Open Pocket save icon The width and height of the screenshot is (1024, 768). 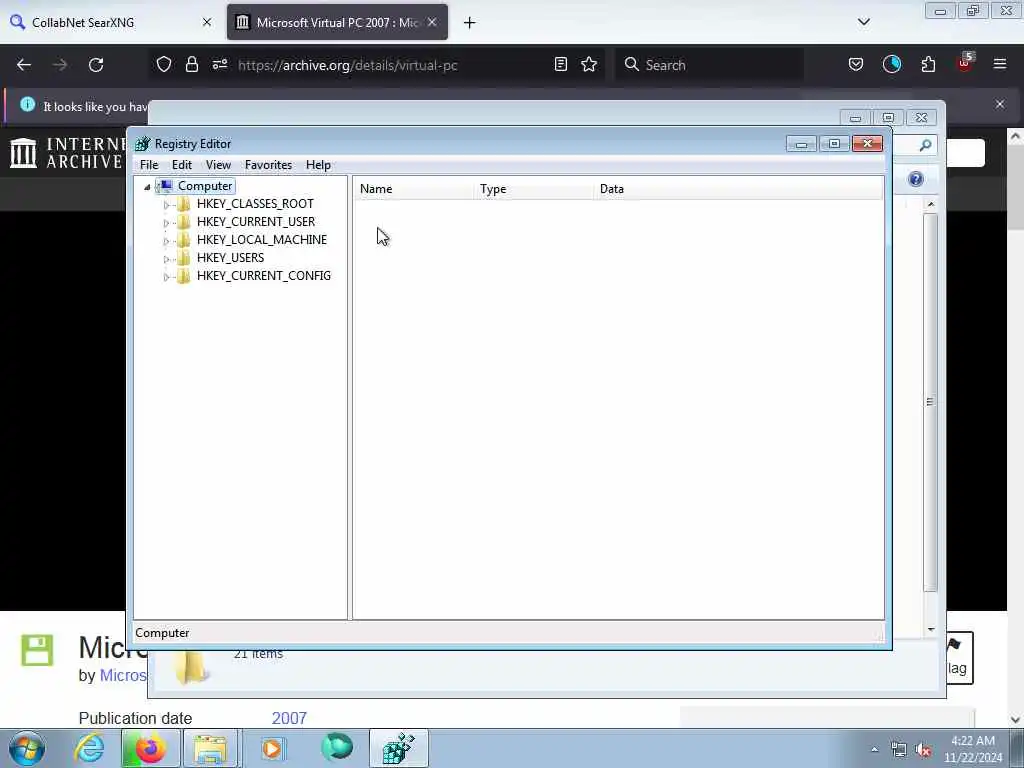tap(856, 65)
